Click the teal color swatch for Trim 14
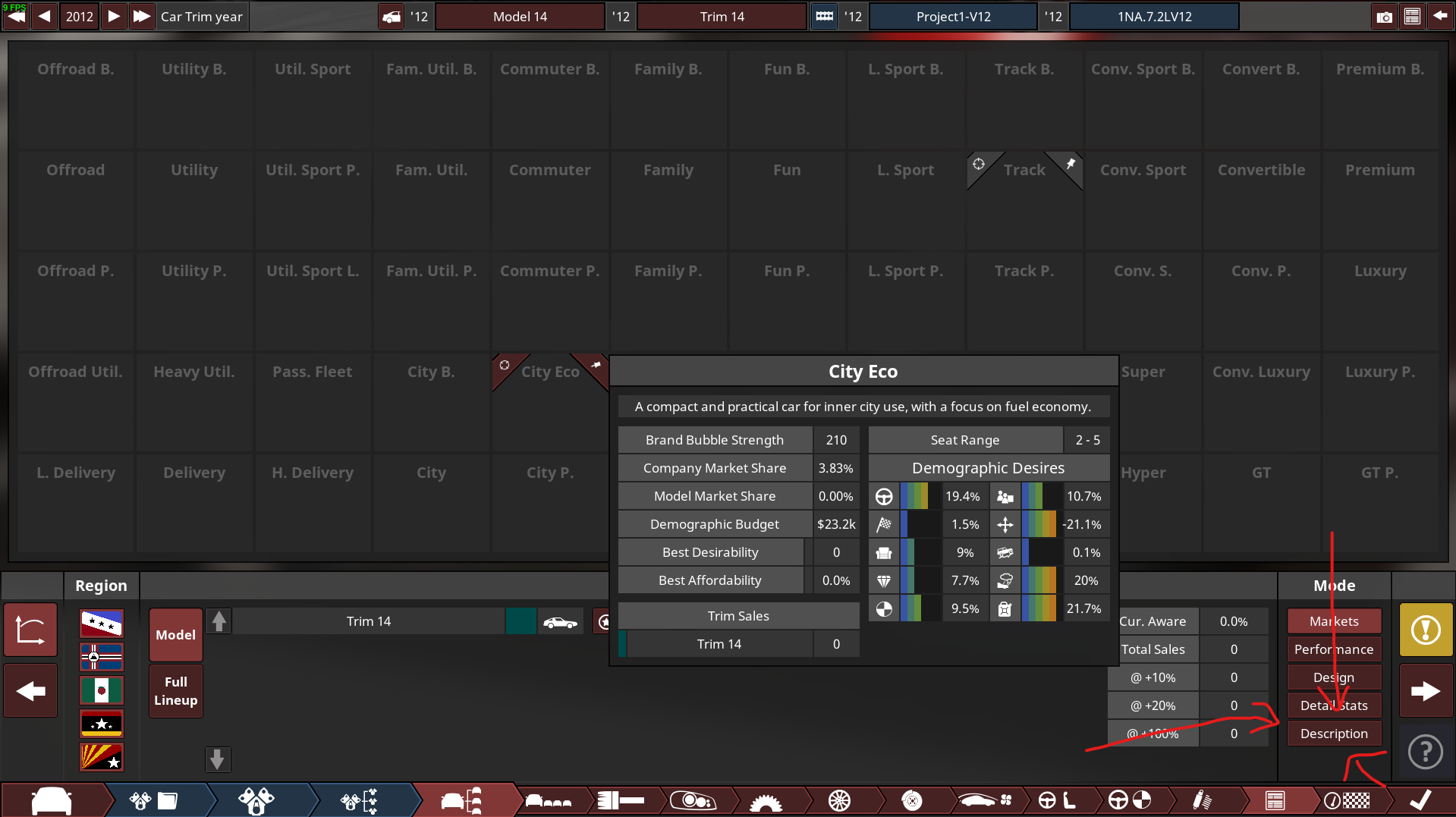Screen dimensions: 1456x817 click(521, 621)
